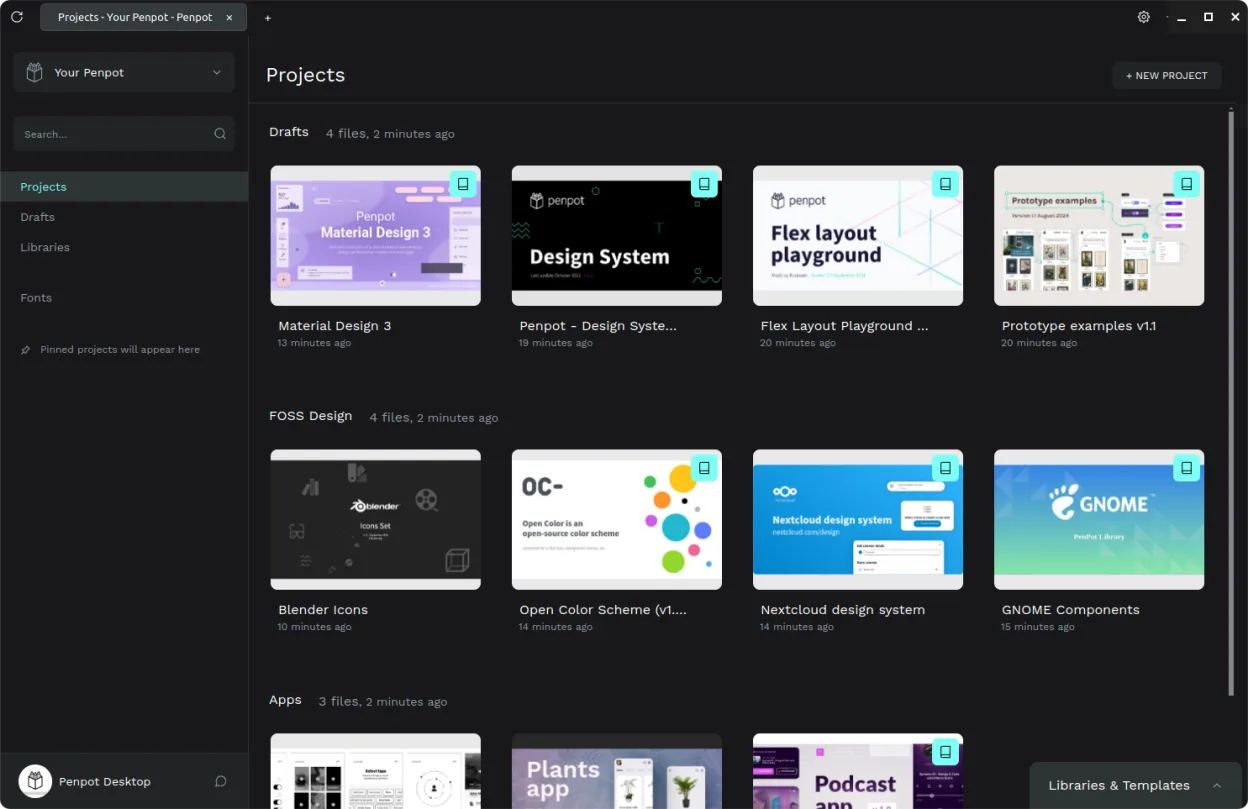
Task: Click the library badge on Podcast app
Action: (945, 752)
